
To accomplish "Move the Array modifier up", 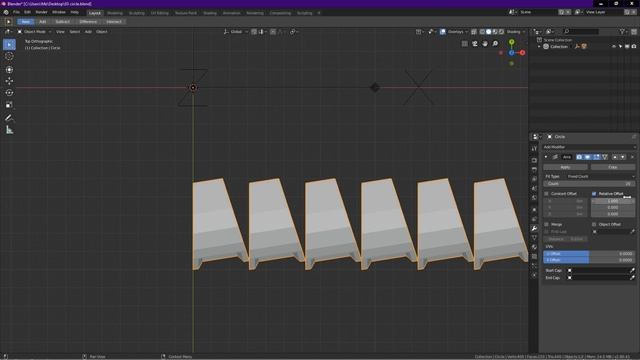I will pos(615,157).
